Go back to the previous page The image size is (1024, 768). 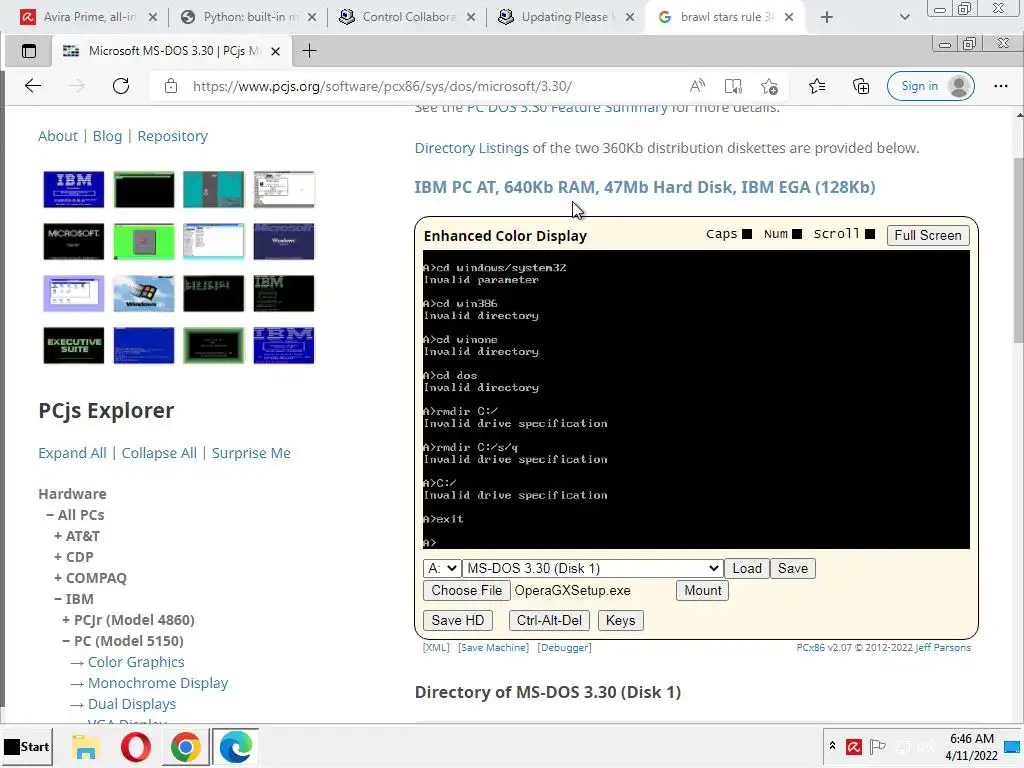click(x=33, y=86)
